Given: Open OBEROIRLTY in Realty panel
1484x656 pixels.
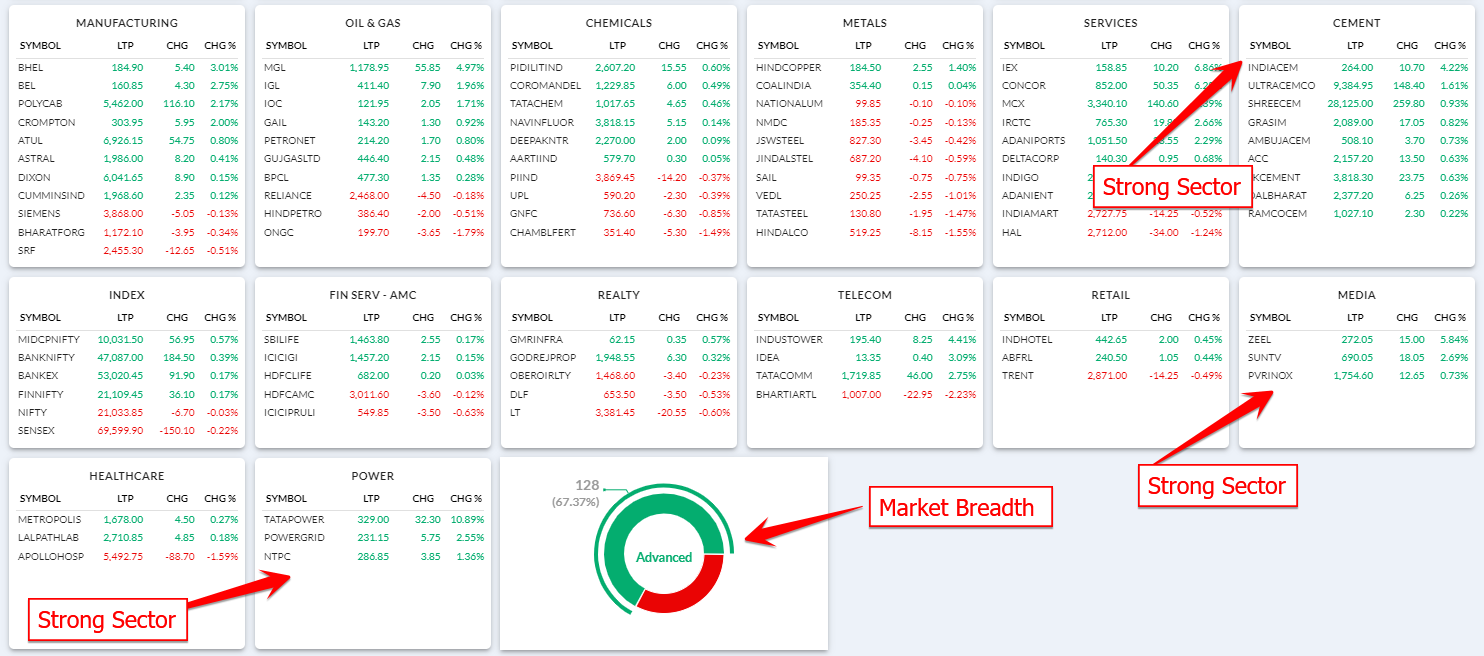Looking at the screenshot, I should coord(540,375).
